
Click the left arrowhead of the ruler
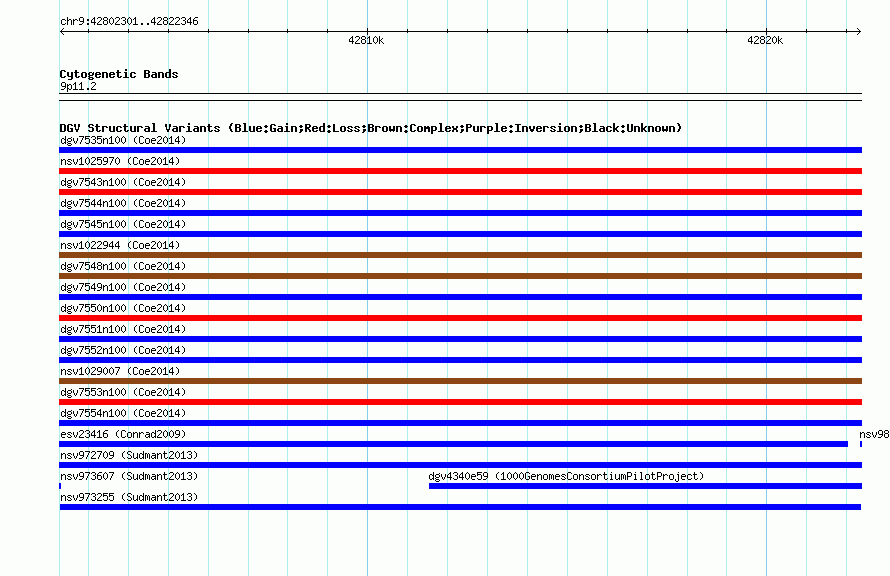coord(62,32)
